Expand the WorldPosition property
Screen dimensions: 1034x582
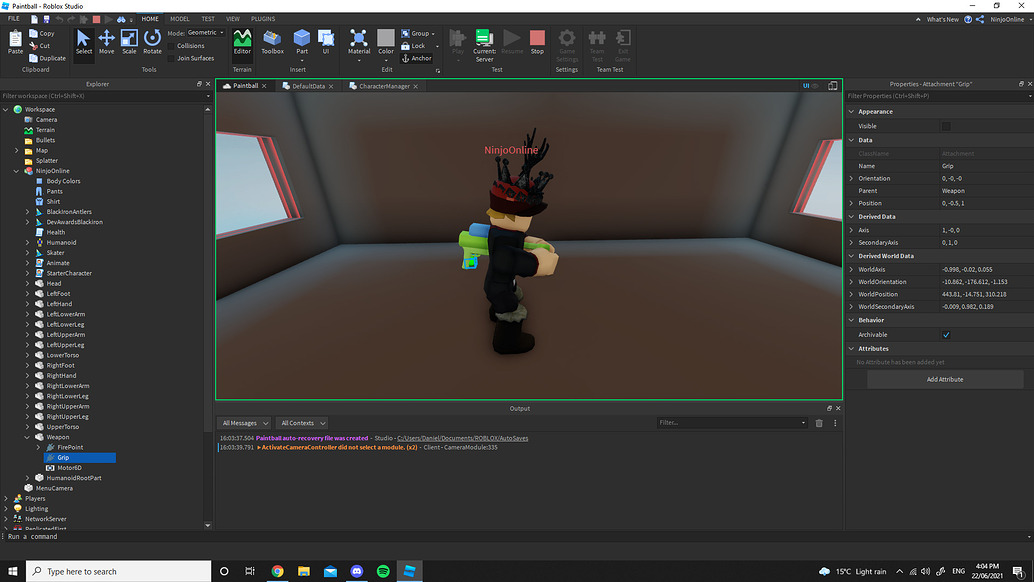pyautogui.click(x=851, y=294)
